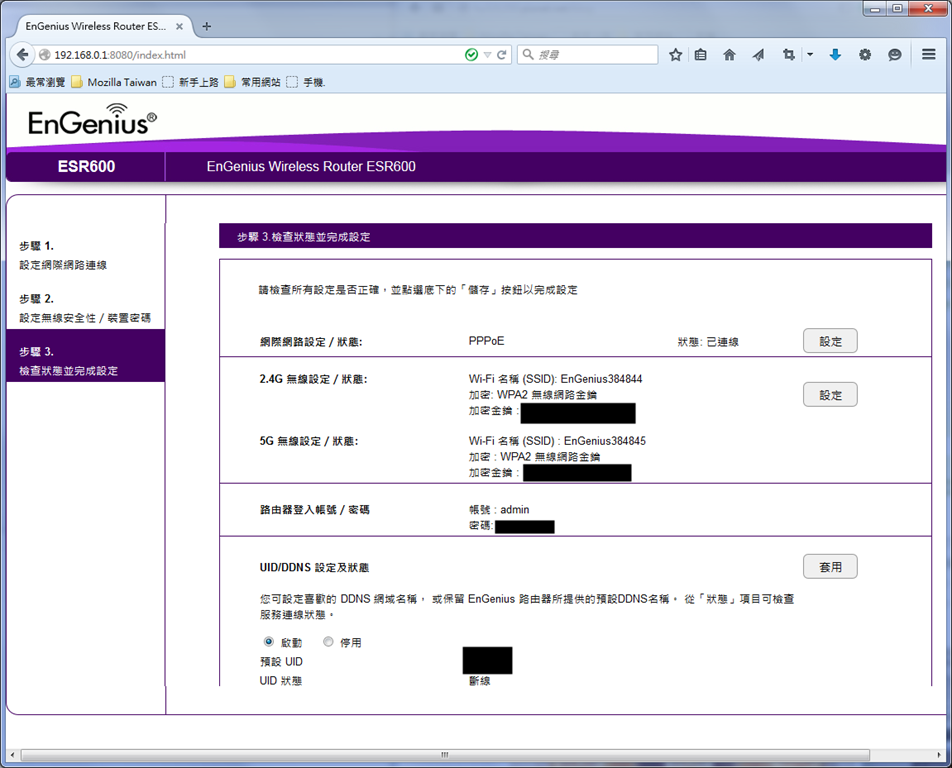Click the SSID text EnGenius384844
Viewport: 952px width, 768px height.
click(x=601, y=379)
